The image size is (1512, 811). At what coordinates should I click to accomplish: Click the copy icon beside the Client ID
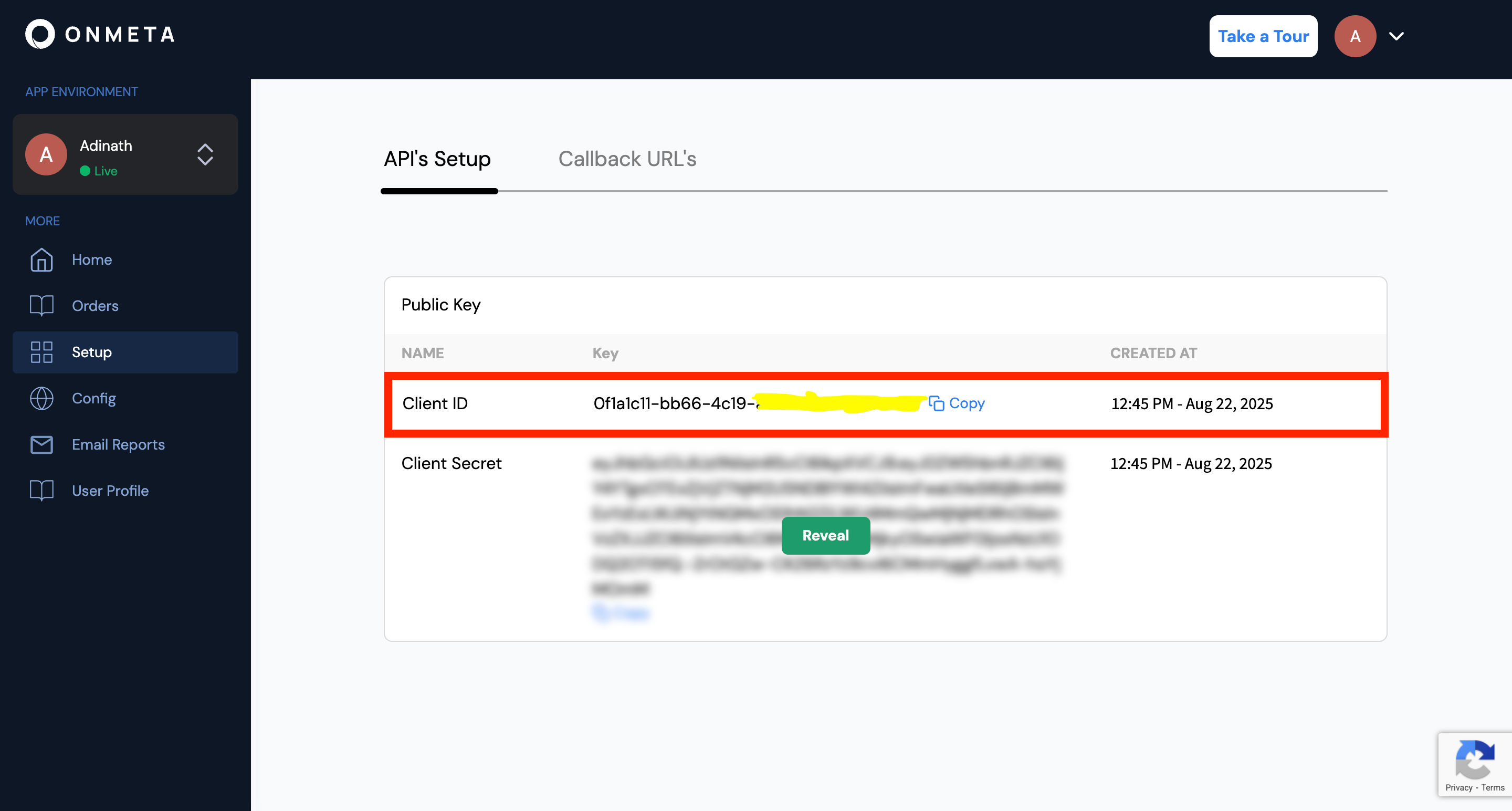coord(937,403)
